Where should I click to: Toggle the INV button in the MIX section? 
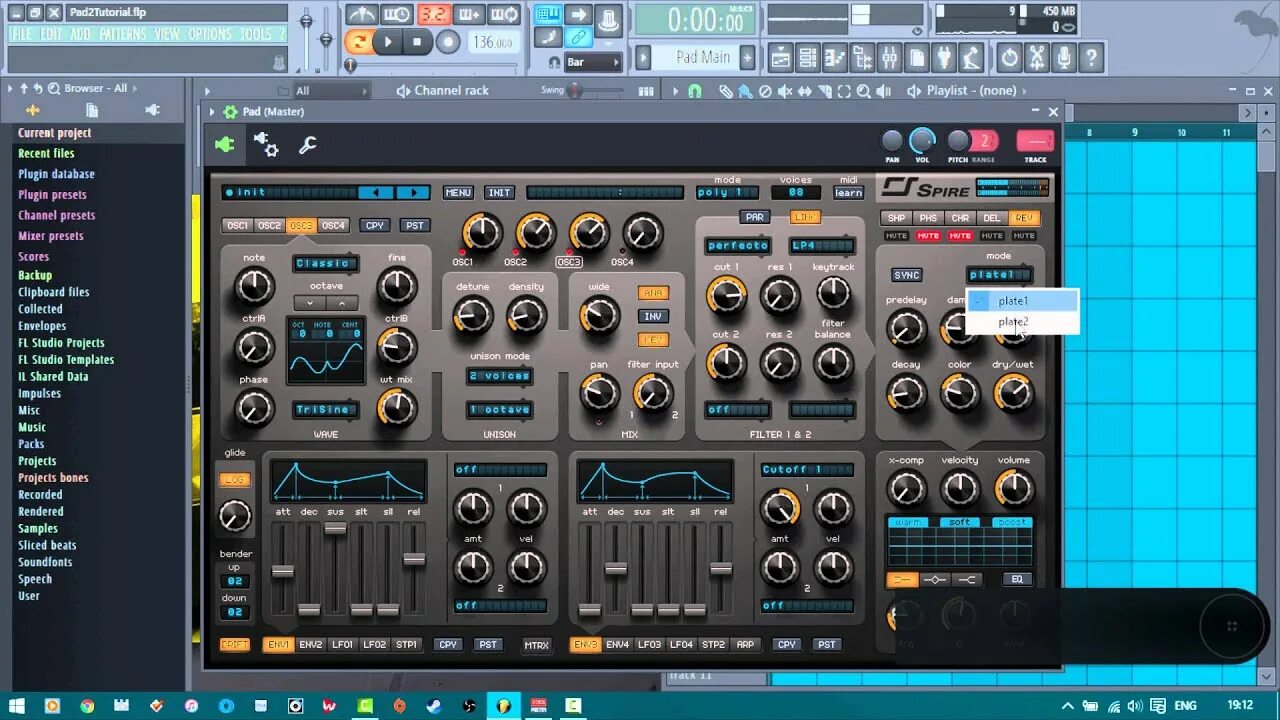click(653, 316)
